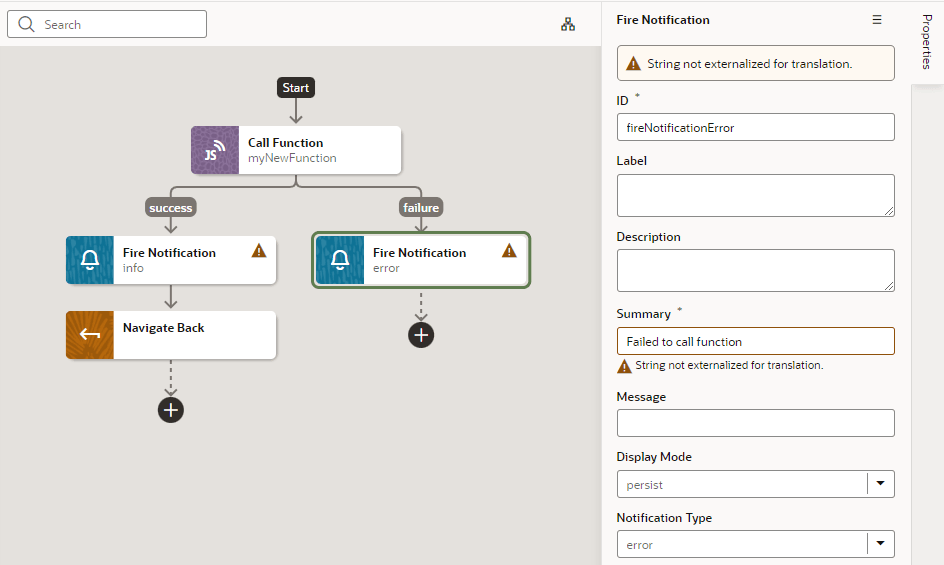Viewport: 944px width, 565px height.
Task: Click in the action Search field
Action: pyautogui.click(x=107, y=24)
